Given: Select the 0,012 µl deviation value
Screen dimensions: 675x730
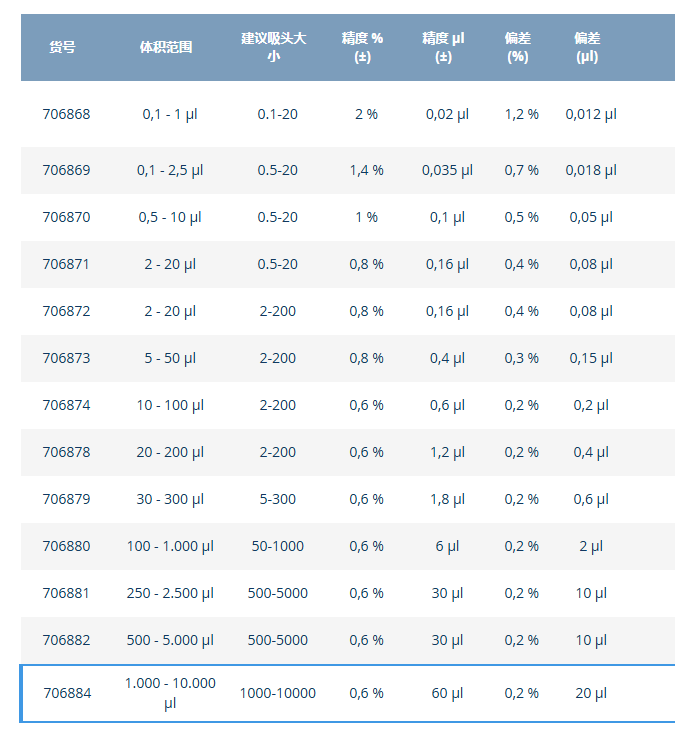Looking at the screenshot, I should click(x=591, y=114).
